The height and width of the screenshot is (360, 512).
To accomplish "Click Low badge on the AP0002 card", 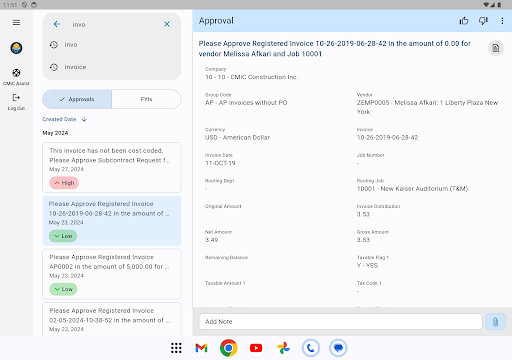I will (63, 289).
